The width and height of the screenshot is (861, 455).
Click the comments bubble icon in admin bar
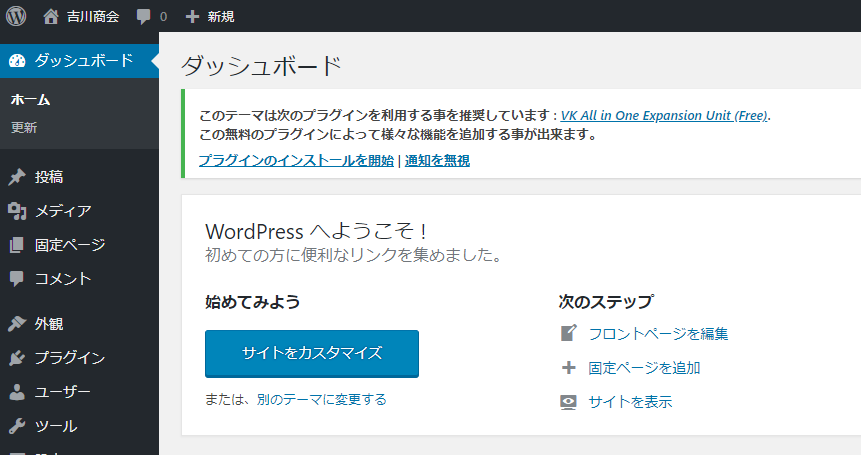[x=144, y=17]
